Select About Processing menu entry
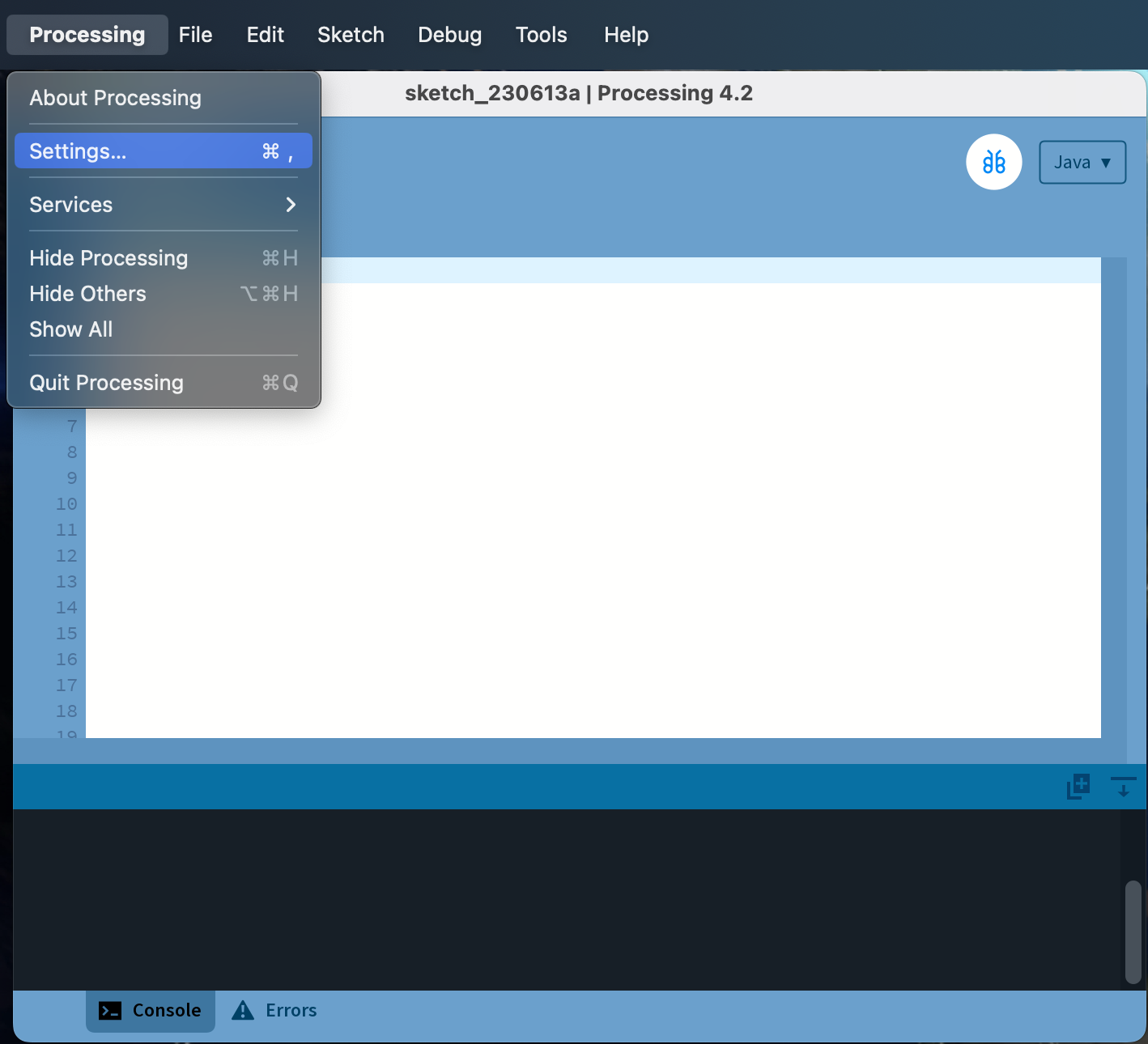The height and width of the screenshot is (1044, 1148). [x=116, y=98]
